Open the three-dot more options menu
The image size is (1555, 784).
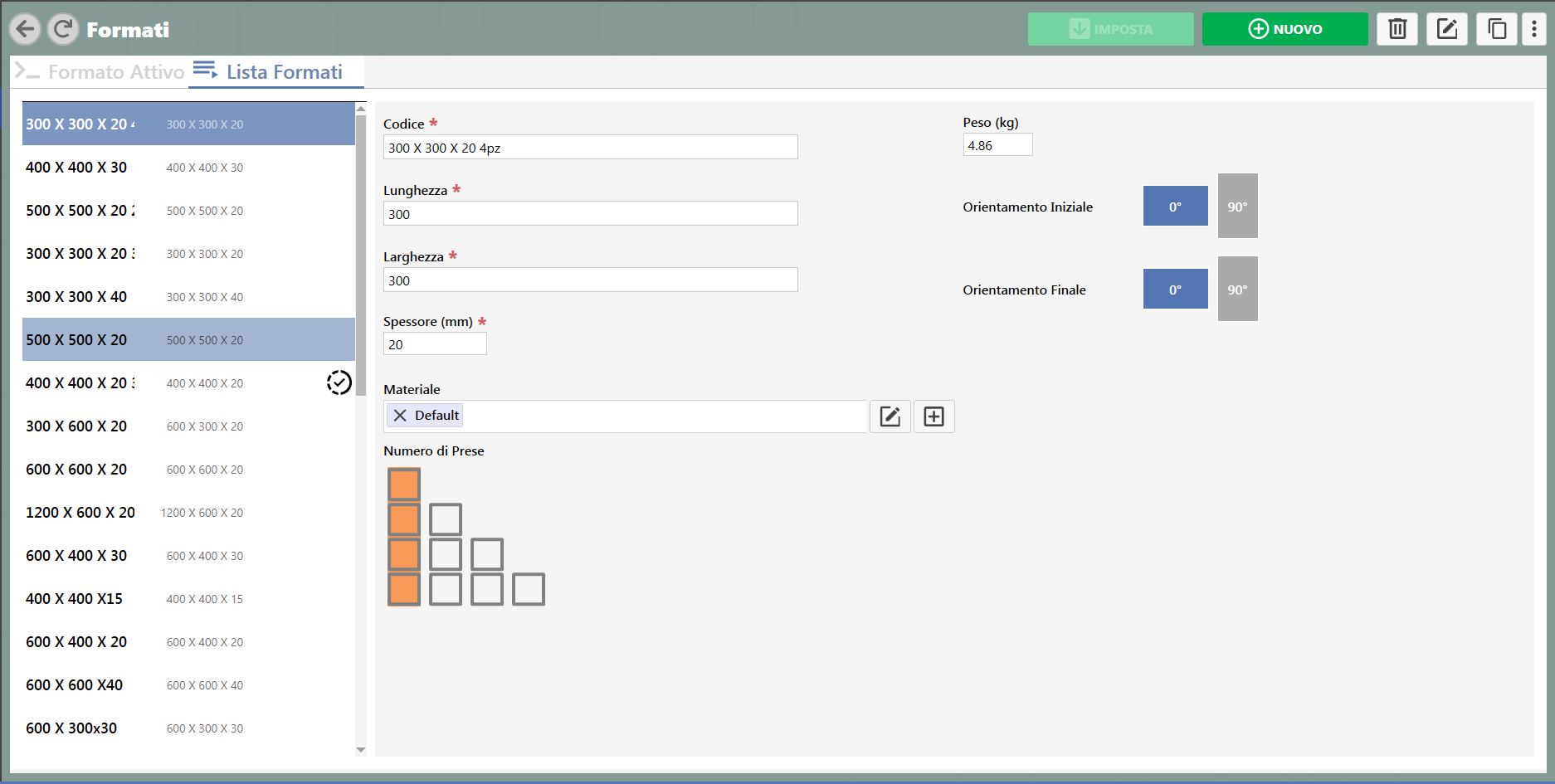coord(1534,29)
